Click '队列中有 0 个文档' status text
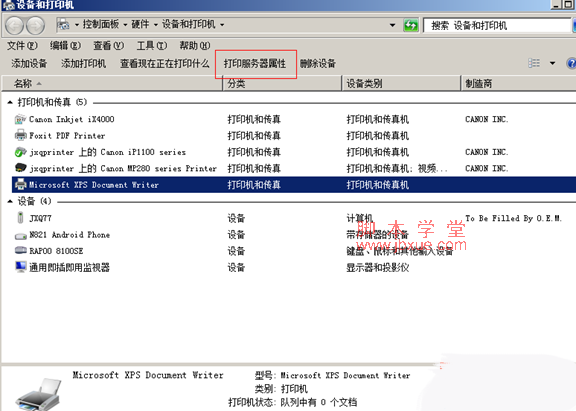576x411 pixels. tap(318, 403)
